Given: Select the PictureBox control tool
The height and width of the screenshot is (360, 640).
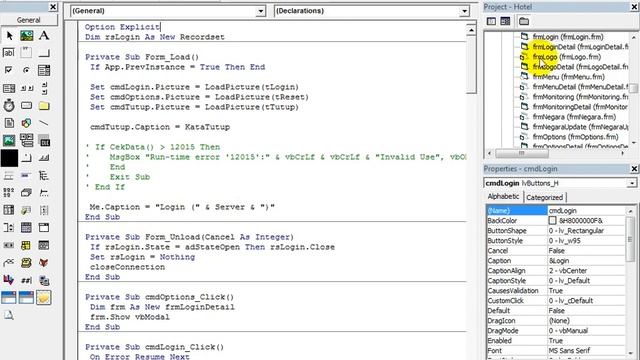Looking at the screenshot, I should (x=27, y=36).
